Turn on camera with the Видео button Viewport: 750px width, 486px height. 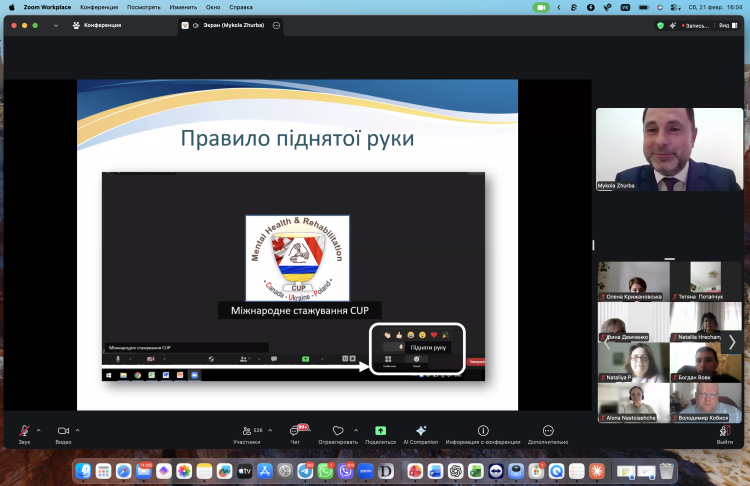coord(63,429)
